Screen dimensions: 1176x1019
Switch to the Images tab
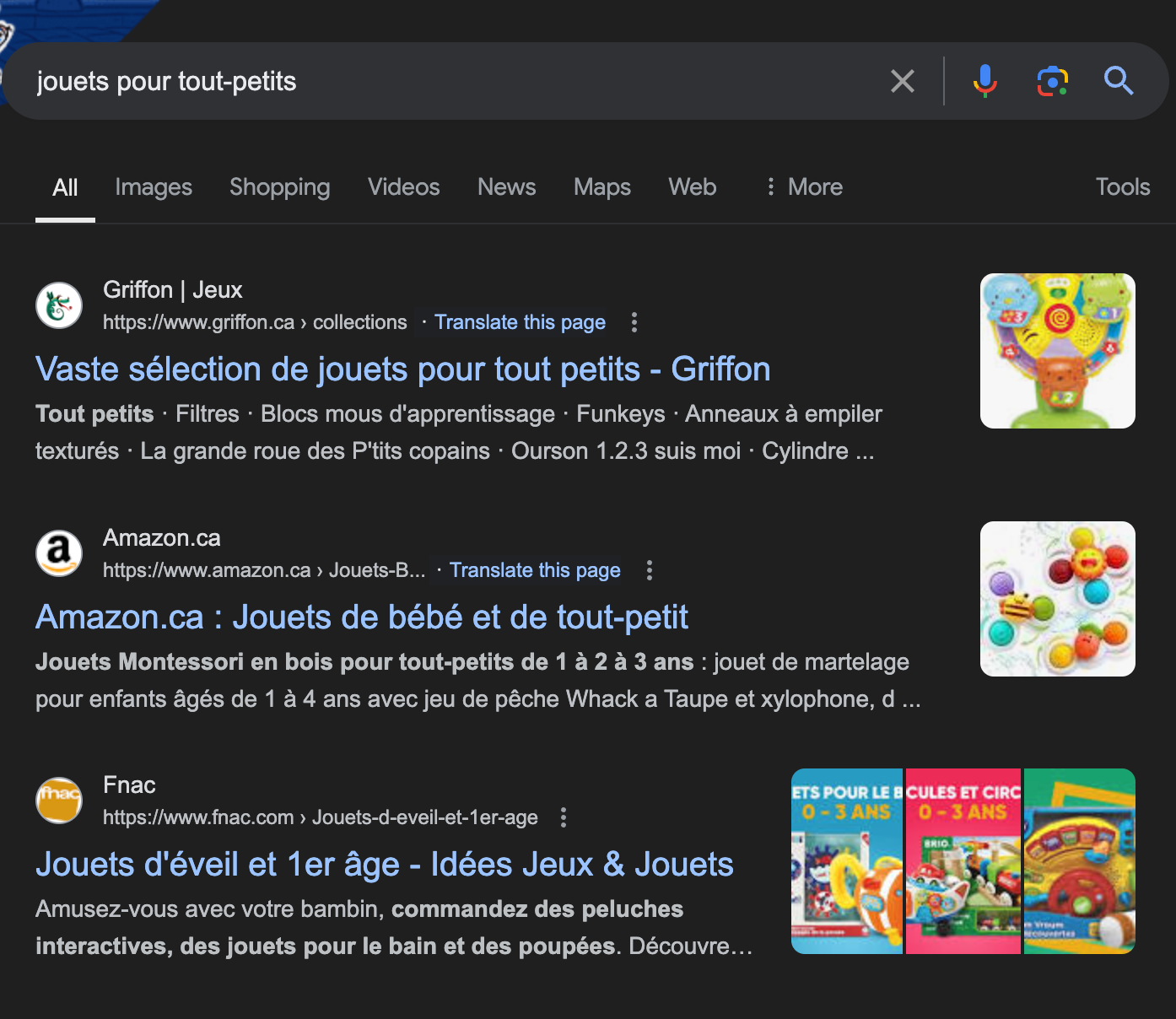pyautogui.click(x=154, y=186)
